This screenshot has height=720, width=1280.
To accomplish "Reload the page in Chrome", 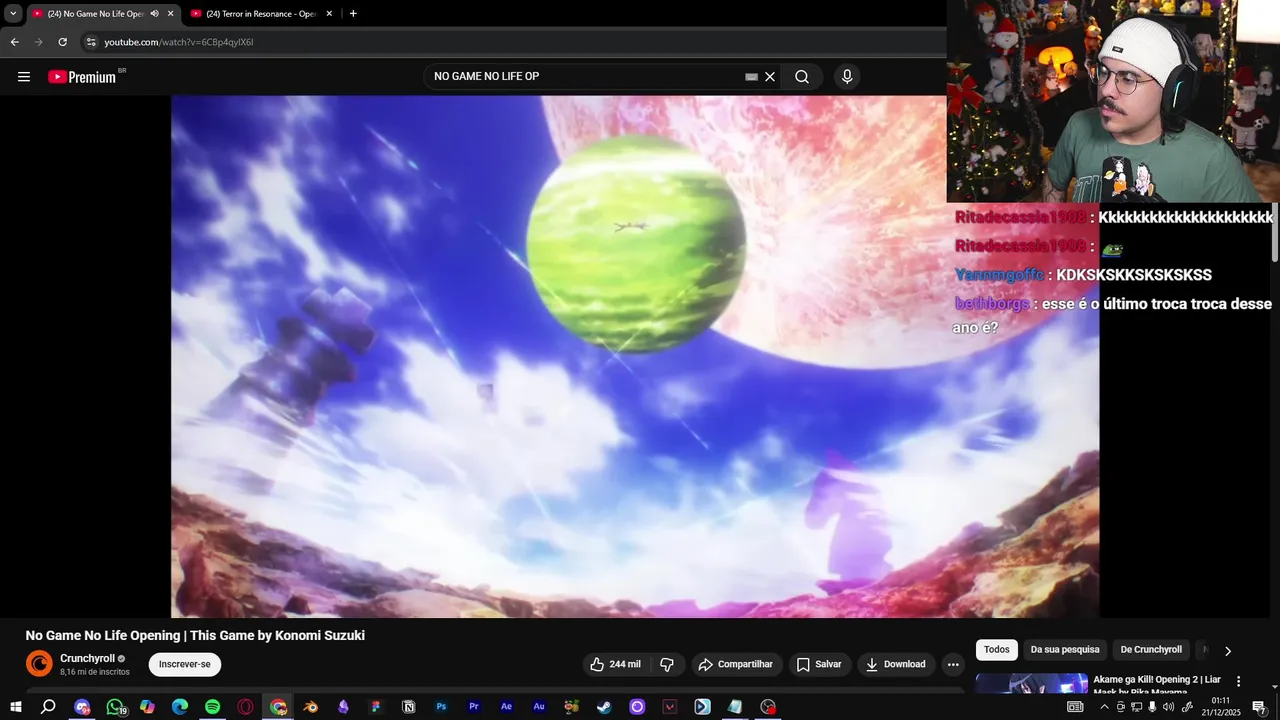I will pos(62,42).
